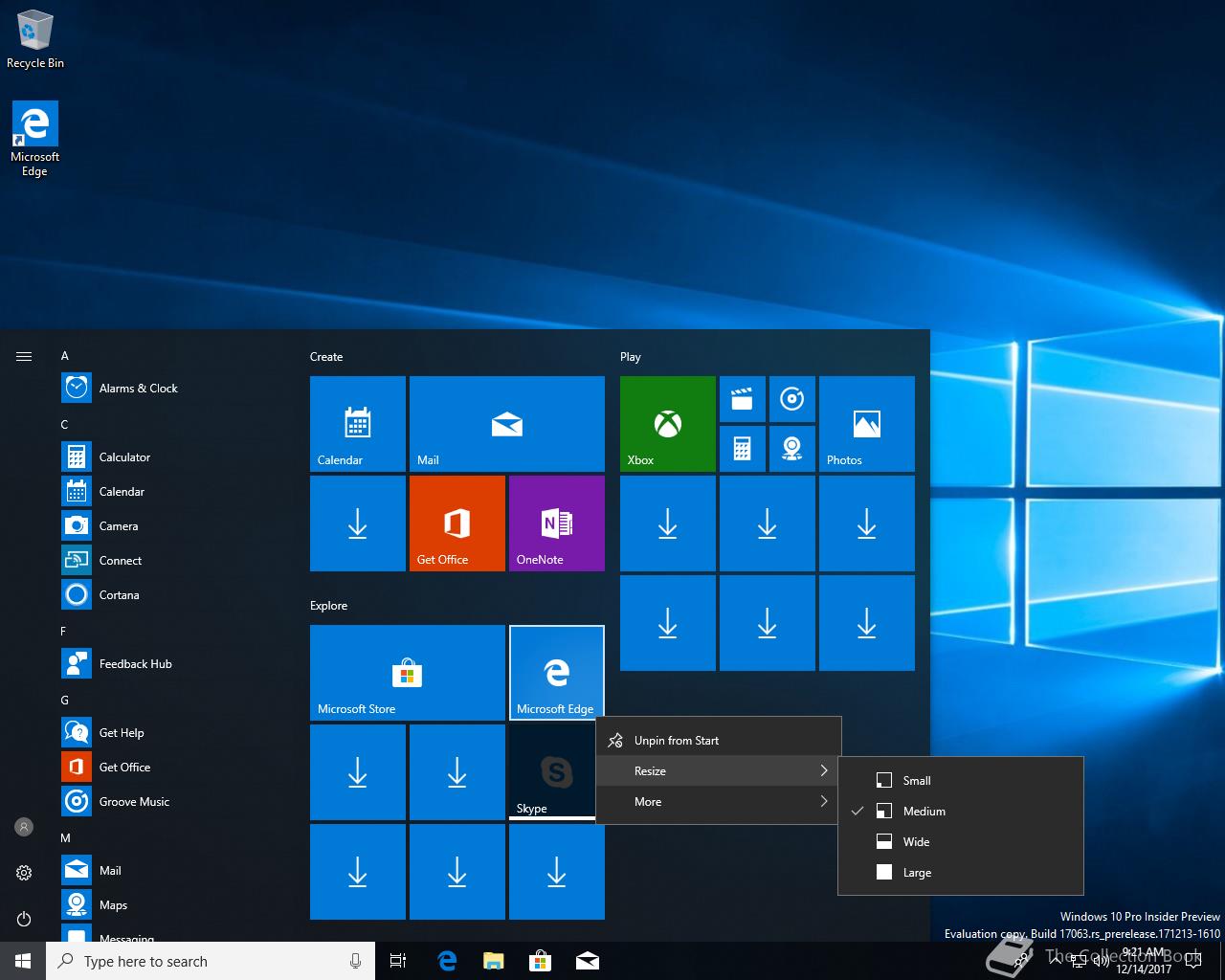Click the Explore group title

click(x=328, y=605)
